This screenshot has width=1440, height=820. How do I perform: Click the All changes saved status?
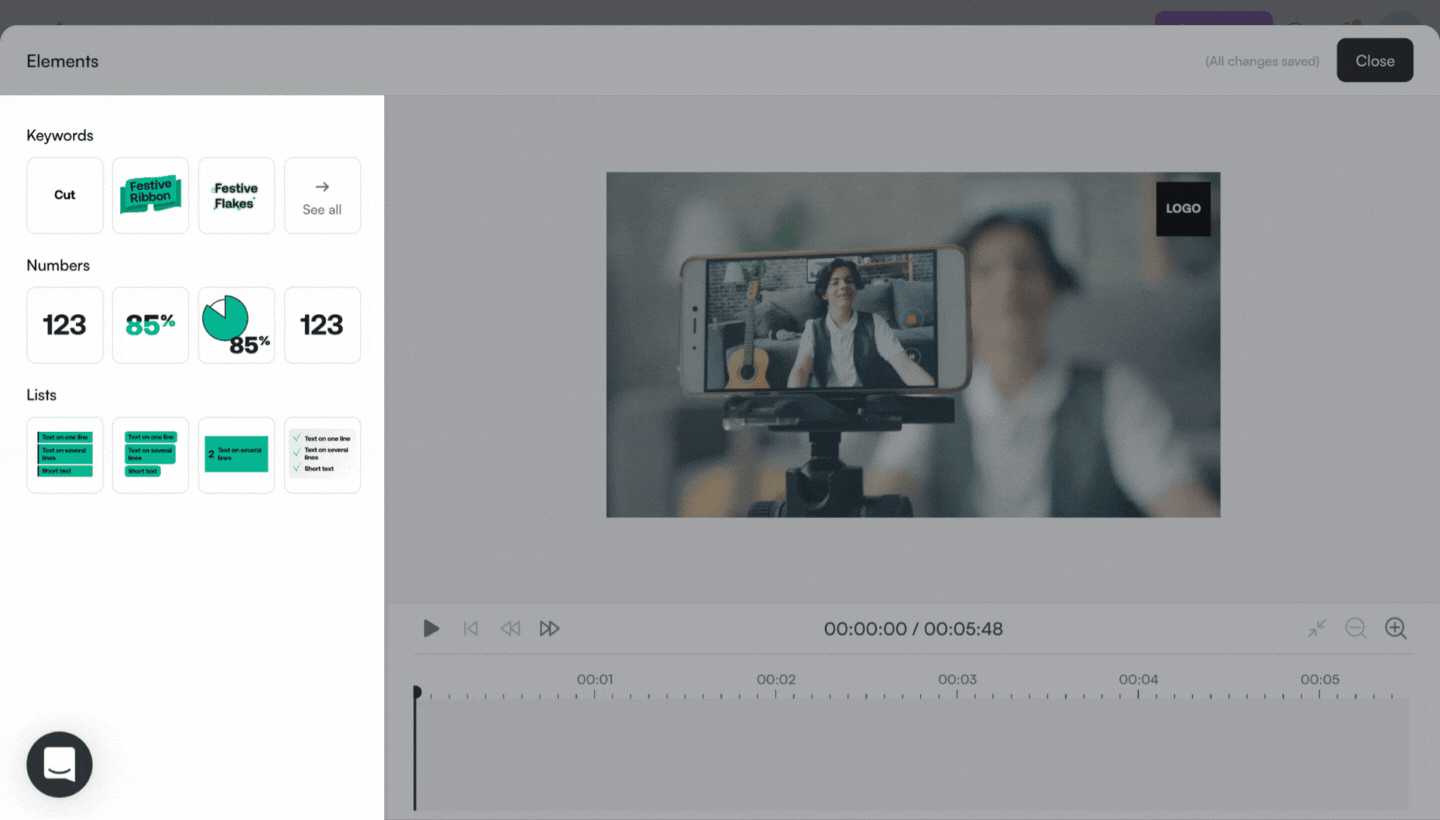click(1262, 61)
